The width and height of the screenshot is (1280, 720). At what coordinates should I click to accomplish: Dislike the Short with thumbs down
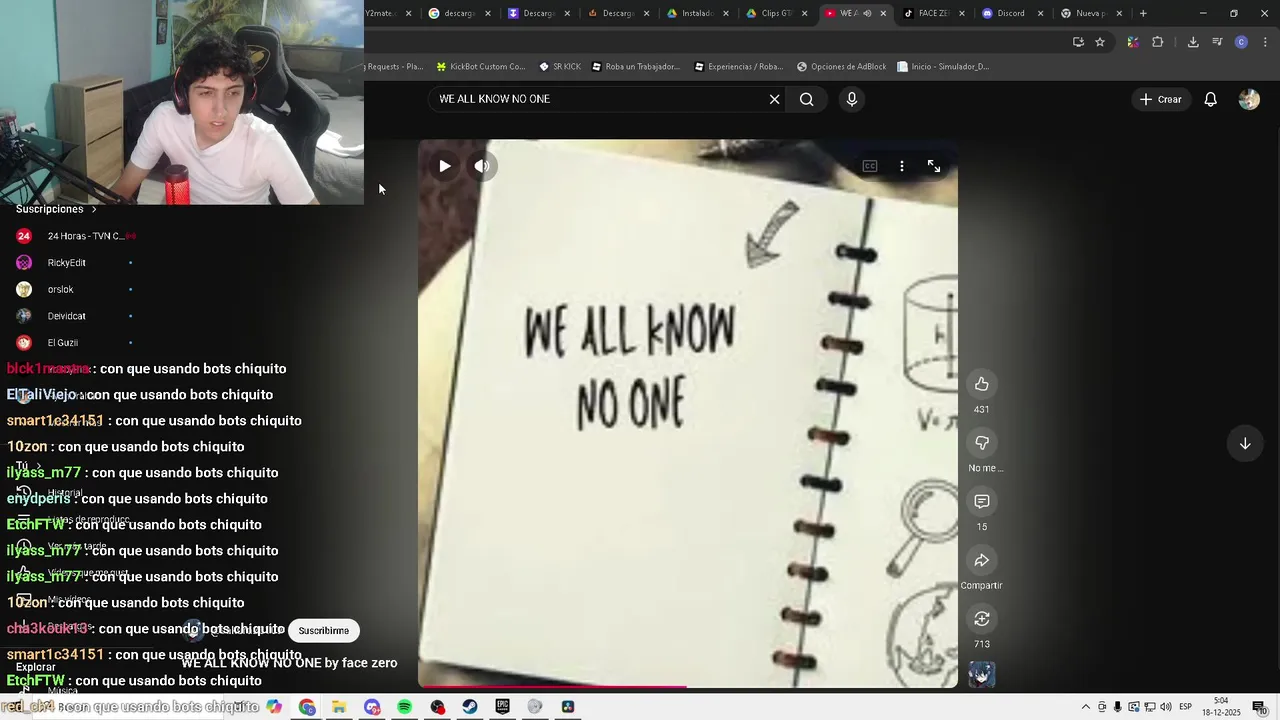click(982, 443)
